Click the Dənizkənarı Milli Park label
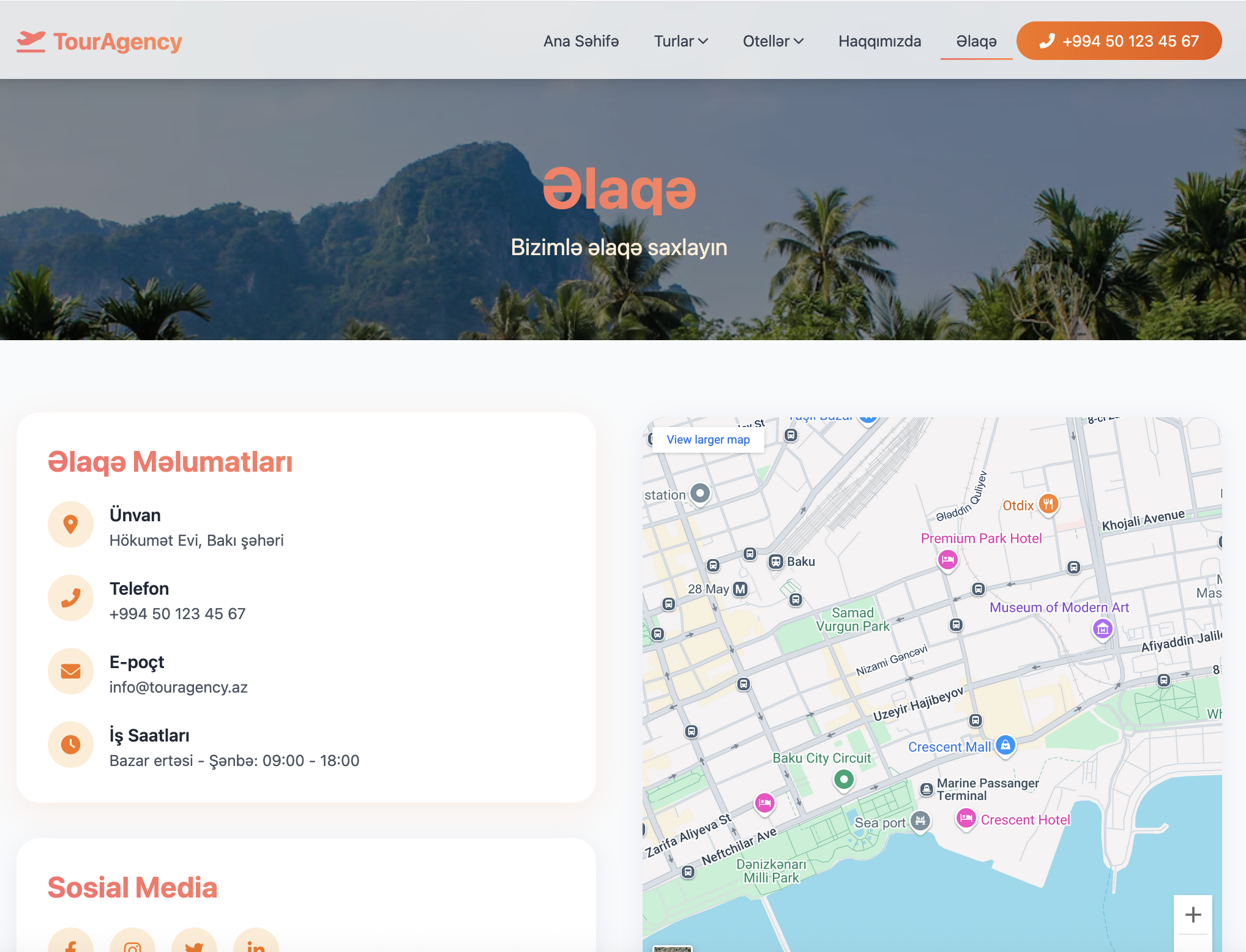This screenshot has width=1246, height=952. pyautogui.click(x=771, y=871)
